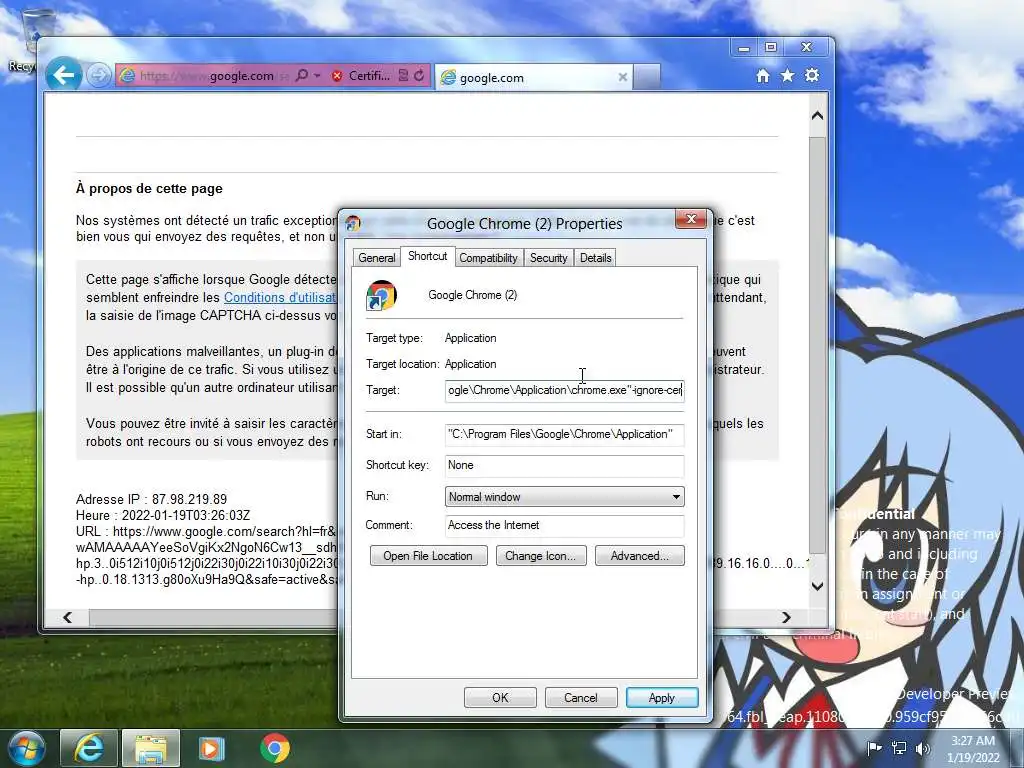Switch to the Compatibility tab
This screenshot has width=1024, height=768.
coord(488,258)
